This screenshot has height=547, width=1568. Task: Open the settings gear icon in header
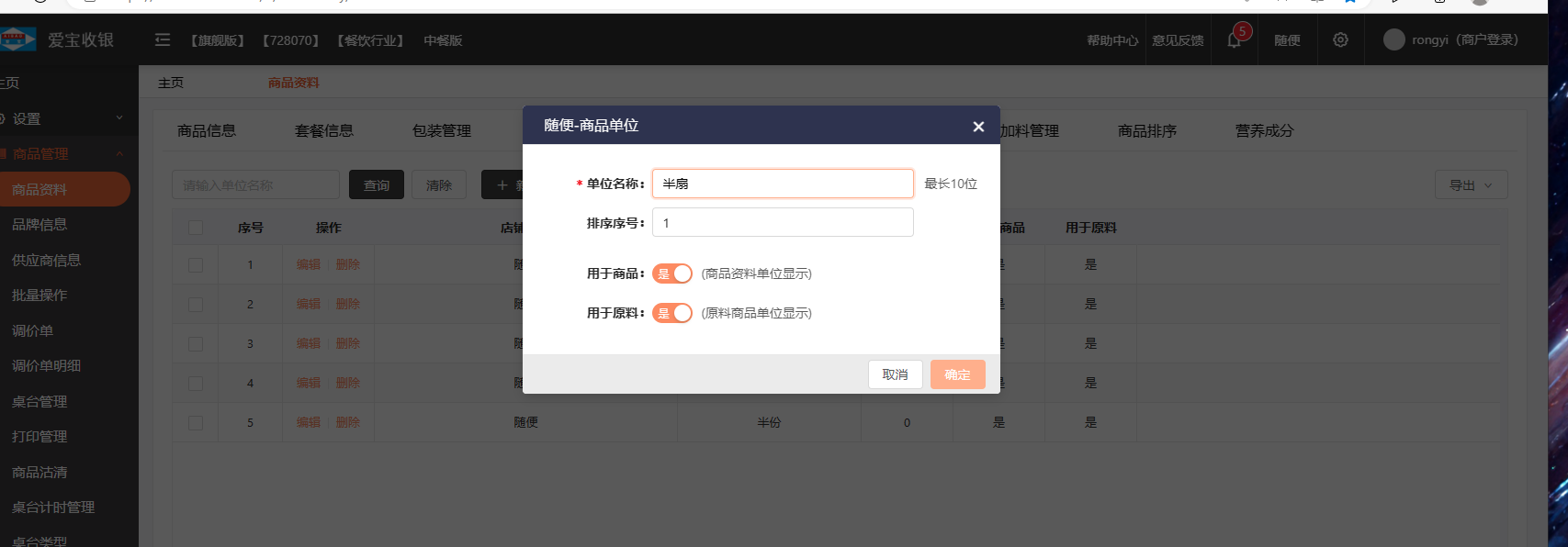point(1340,40)
